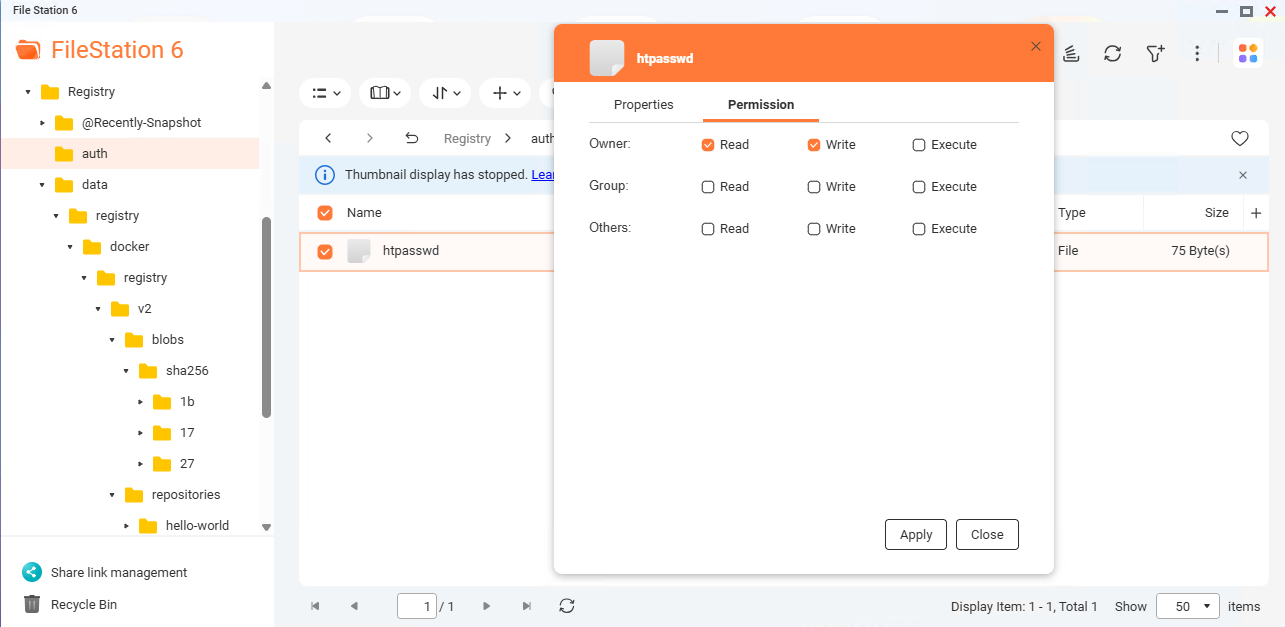This screenshot has width=1285, height=627.
Task: Add column with the plus icon
Action: point(1257,213)
